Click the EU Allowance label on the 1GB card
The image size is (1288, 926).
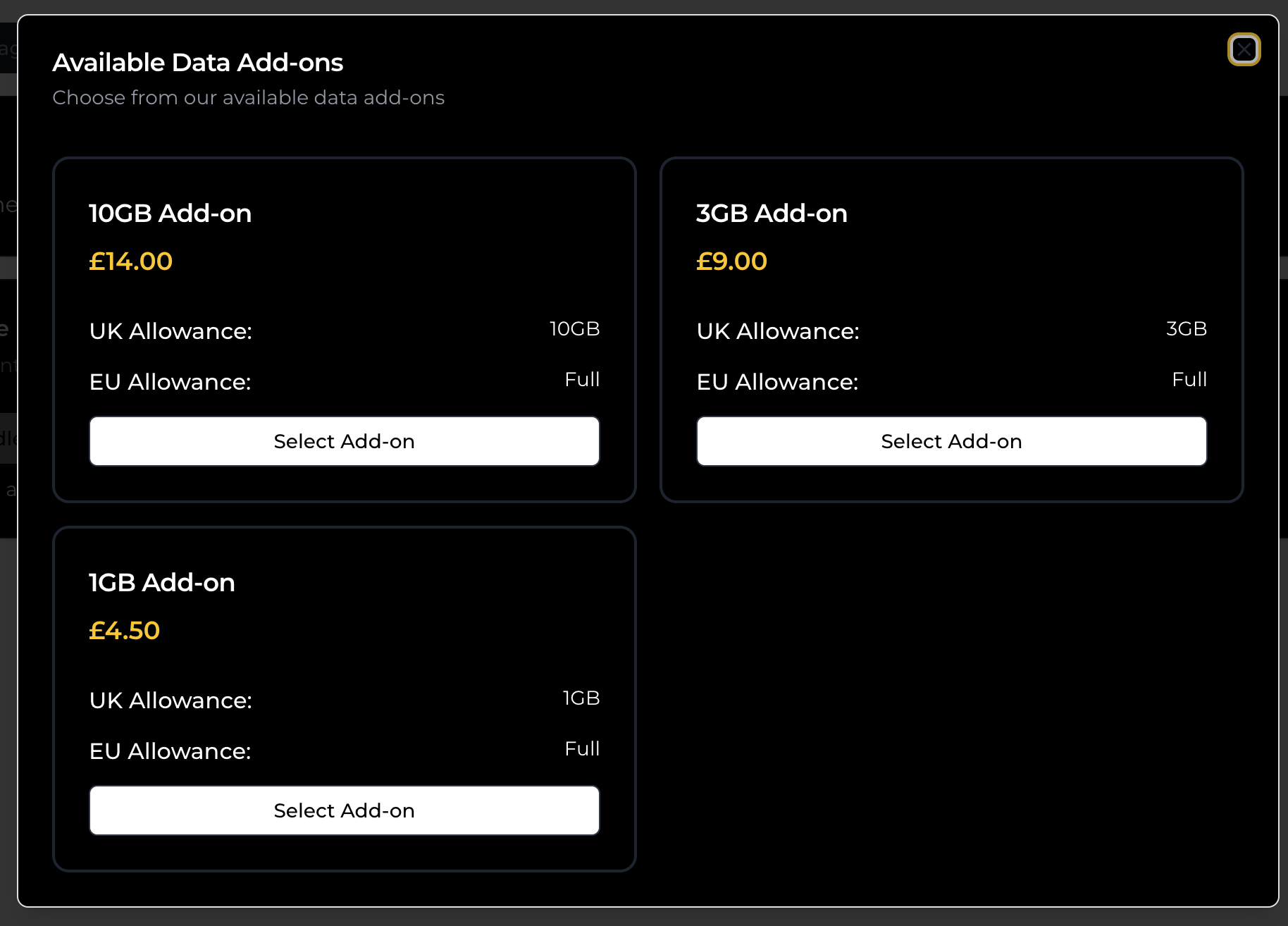click(170, 751)
